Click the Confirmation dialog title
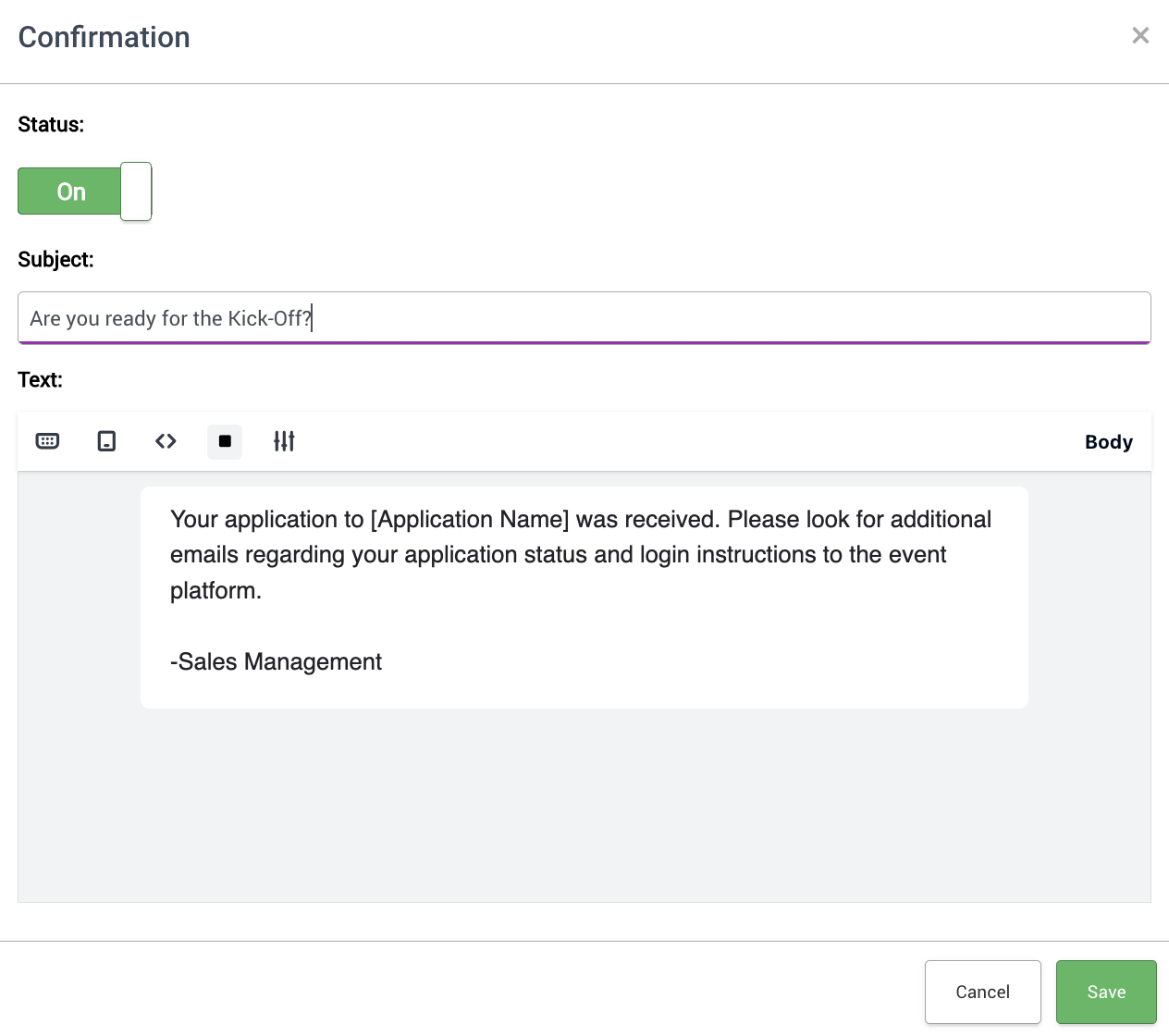 coord(105,37)
